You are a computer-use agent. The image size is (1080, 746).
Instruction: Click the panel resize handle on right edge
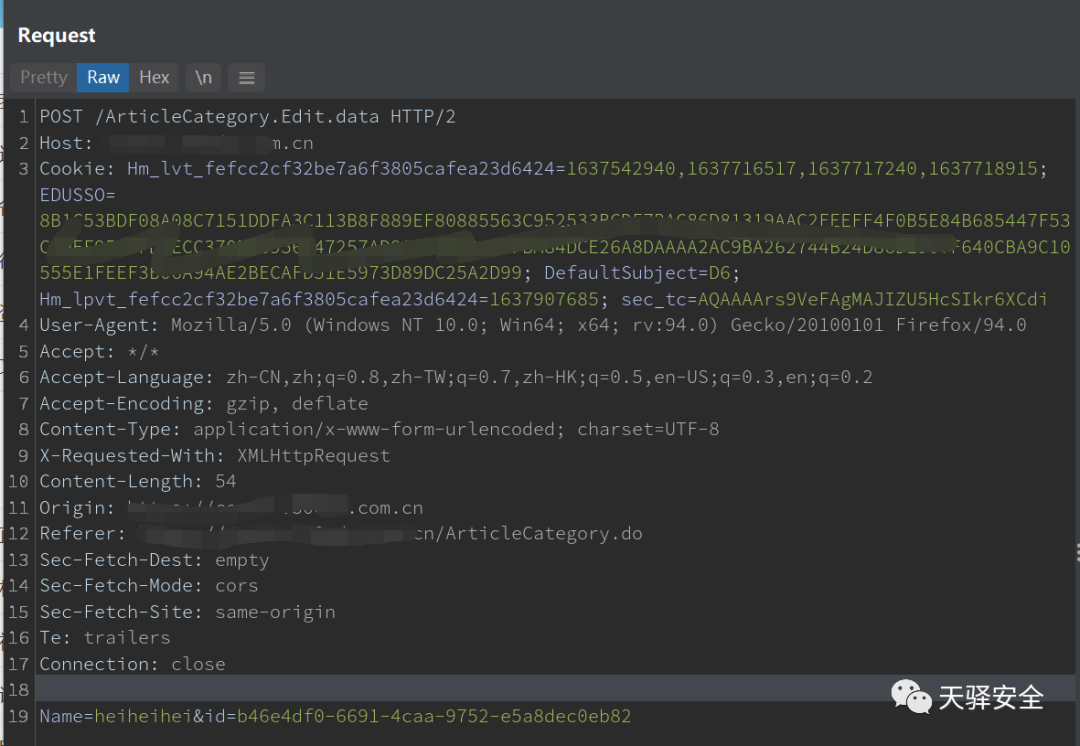click(1076, 552)
